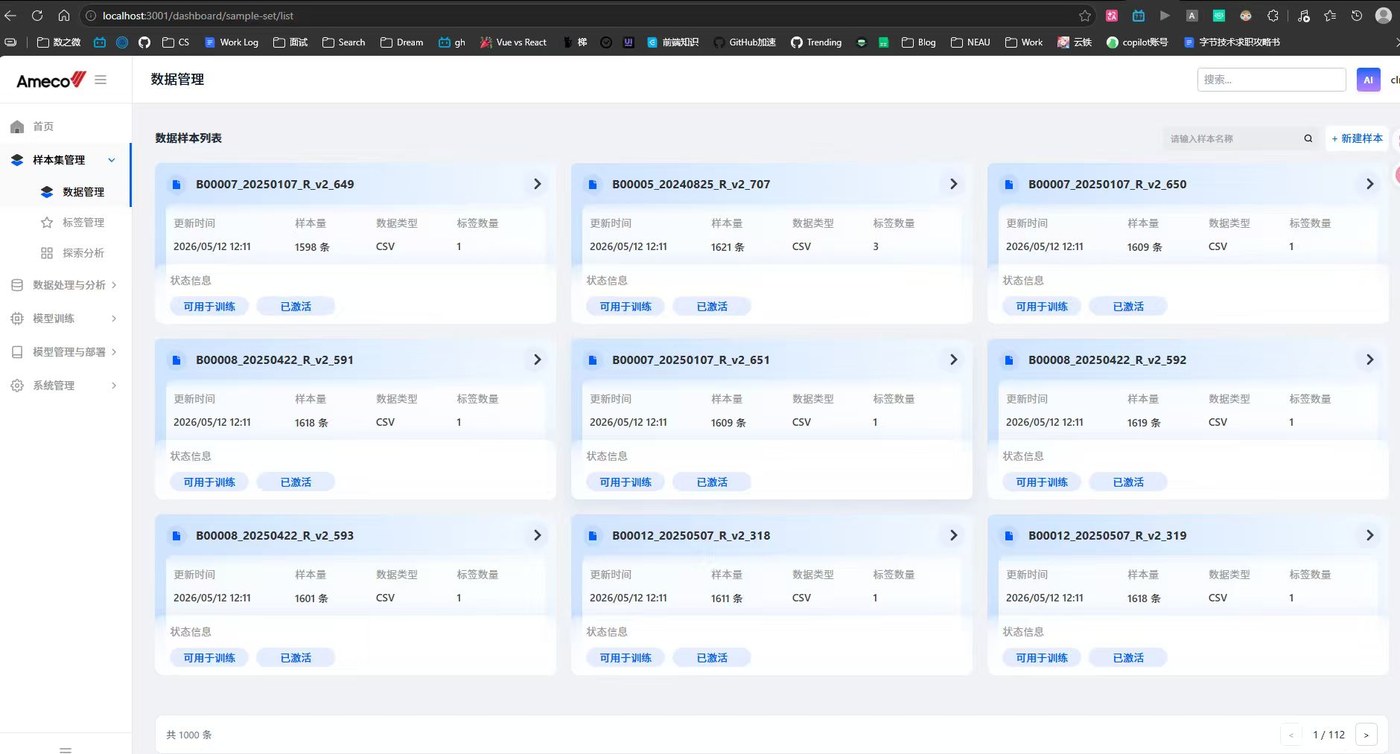This screenshot has height=754, width=1400.
Task: Open B00008_20250422_R_v2_592 card chevron
Action: pyautogui.click(x=1370, y=360)
